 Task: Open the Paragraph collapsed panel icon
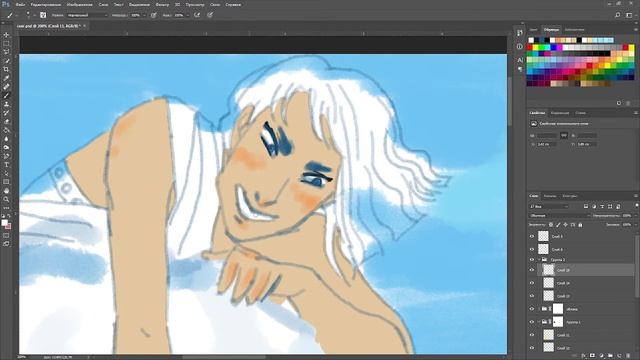pyautogui.click(x=519, y=69)
